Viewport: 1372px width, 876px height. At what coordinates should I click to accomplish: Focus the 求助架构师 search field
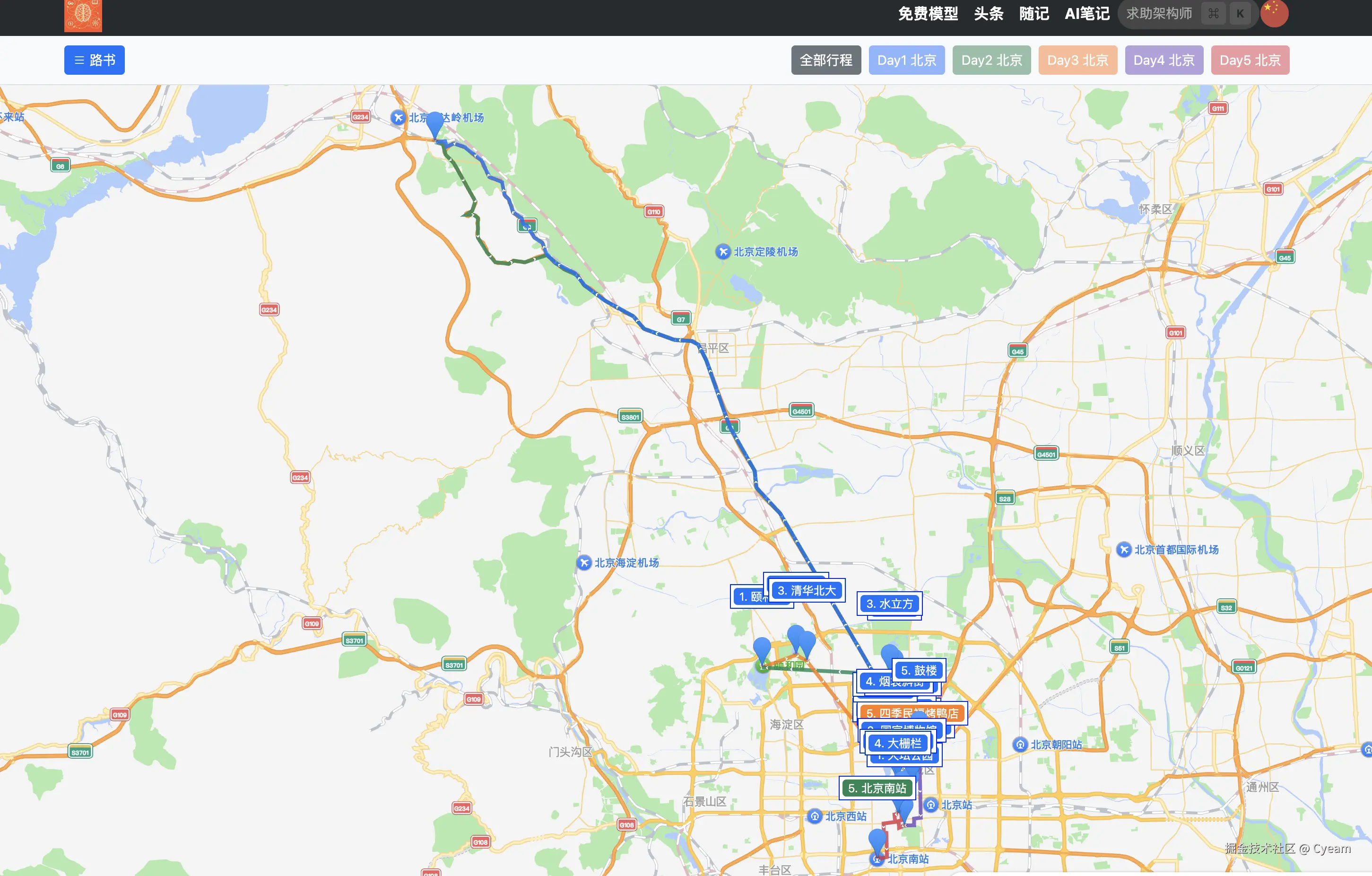pyautogui.click(x=1159, y=14)
